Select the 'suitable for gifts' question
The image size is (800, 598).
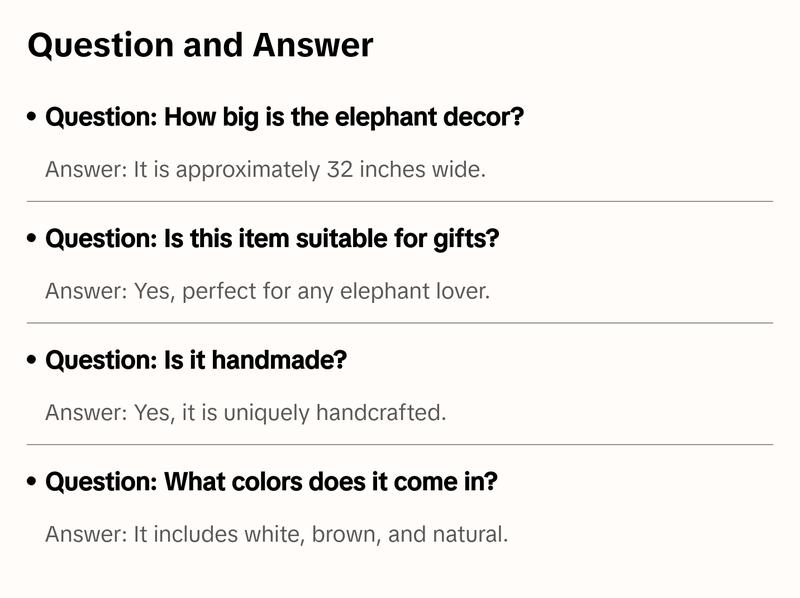[x=272, y=239]
